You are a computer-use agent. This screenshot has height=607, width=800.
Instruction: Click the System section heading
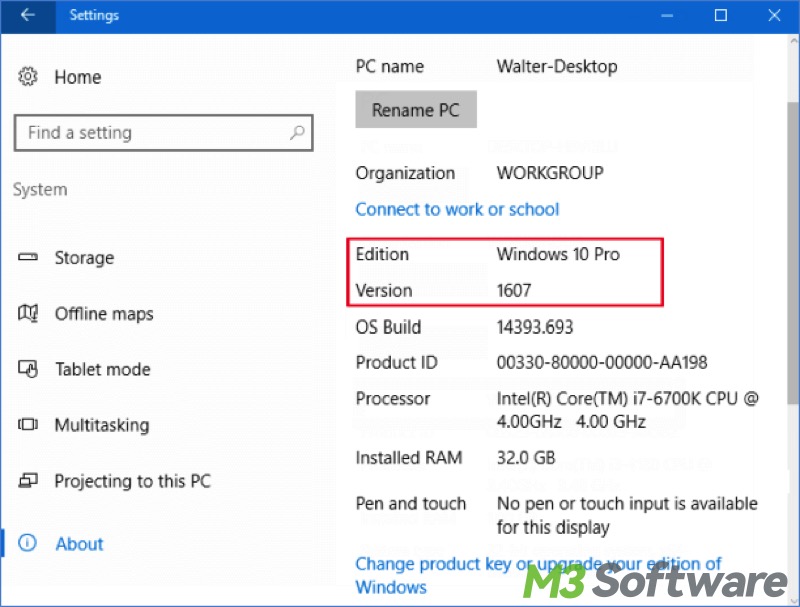[x=40, y=190]
